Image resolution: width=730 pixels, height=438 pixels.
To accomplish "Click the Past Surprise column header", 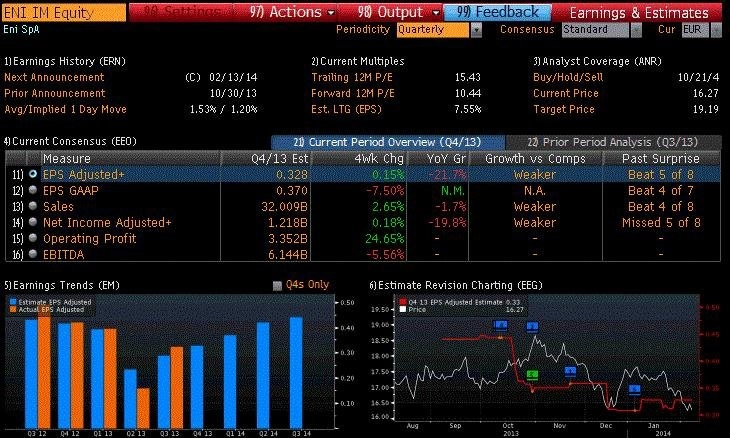I will (x=662, y=159).
